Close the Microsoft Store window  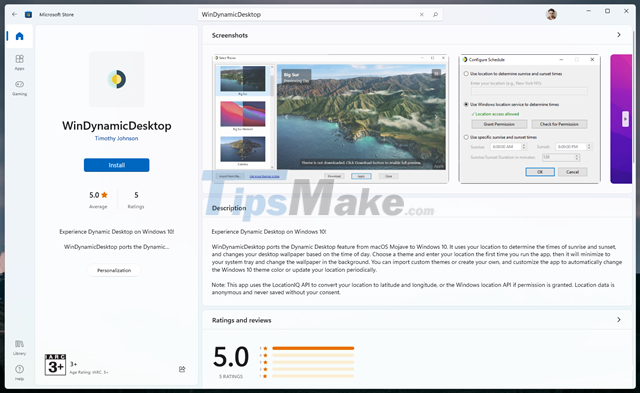[626, 11]
